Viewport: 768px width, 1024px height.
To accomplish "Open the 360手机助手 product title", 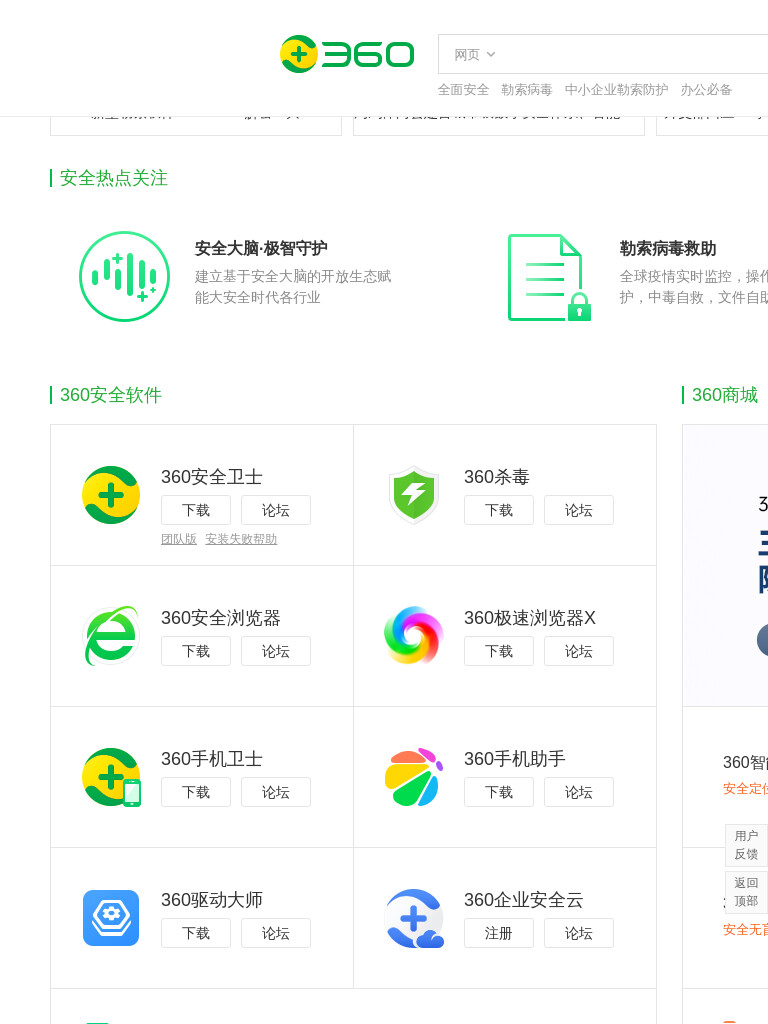I will pyautogui.click(x=515, y=759).
